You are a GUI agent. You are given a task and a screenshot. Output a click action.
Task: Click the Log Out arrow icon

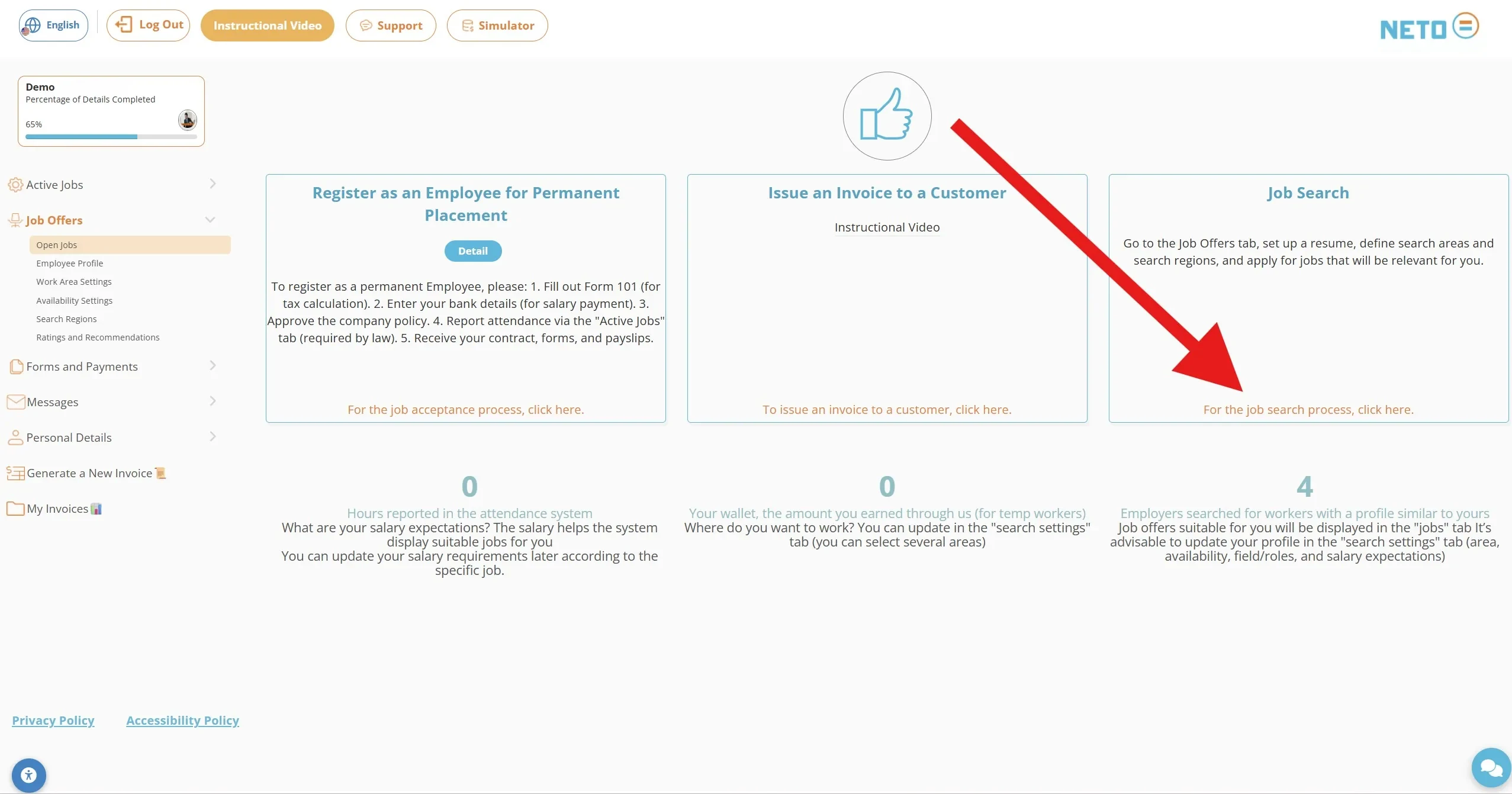point(124,24)
